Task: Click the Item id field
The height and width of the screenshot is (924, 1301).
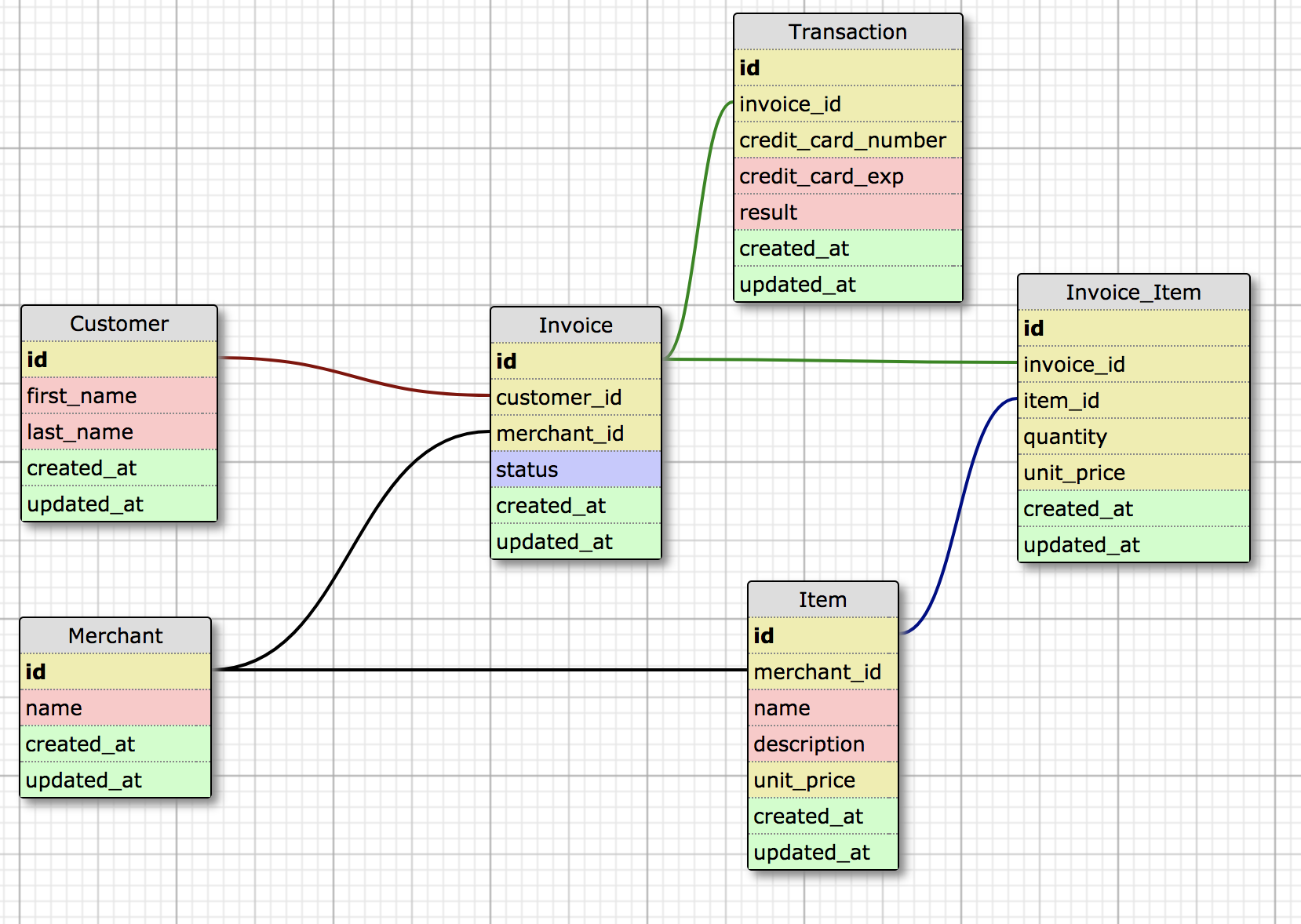Action: coord(823,636)
